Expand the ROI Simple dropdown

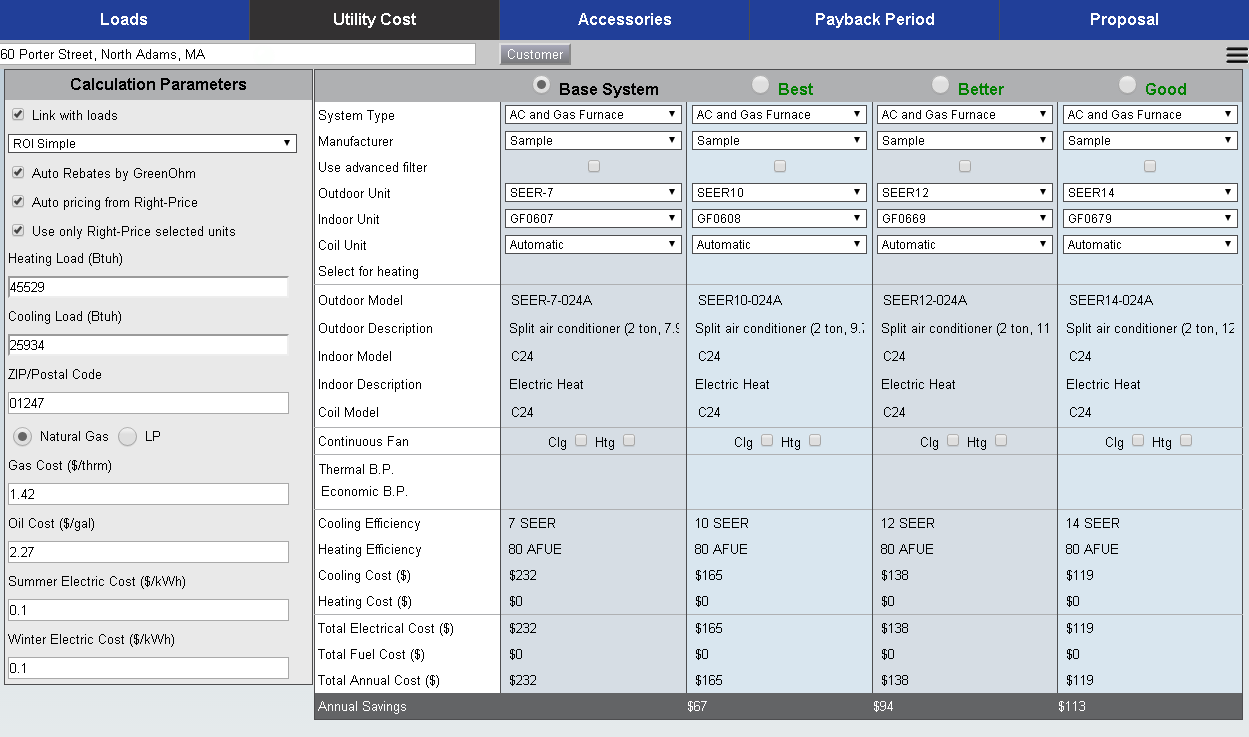[152, 144]
